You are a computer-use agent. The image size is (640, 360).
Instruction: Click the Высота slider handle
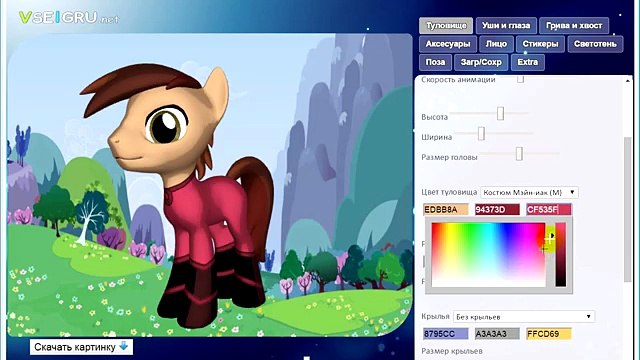[x=500, y=113]
